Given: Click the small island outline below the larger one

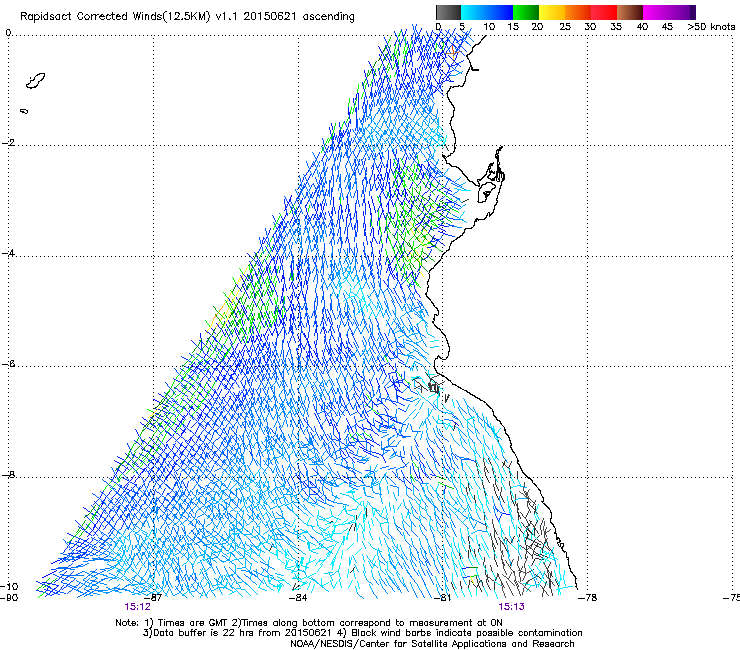Looking at the screenshot, I should (x=24, y=111).
